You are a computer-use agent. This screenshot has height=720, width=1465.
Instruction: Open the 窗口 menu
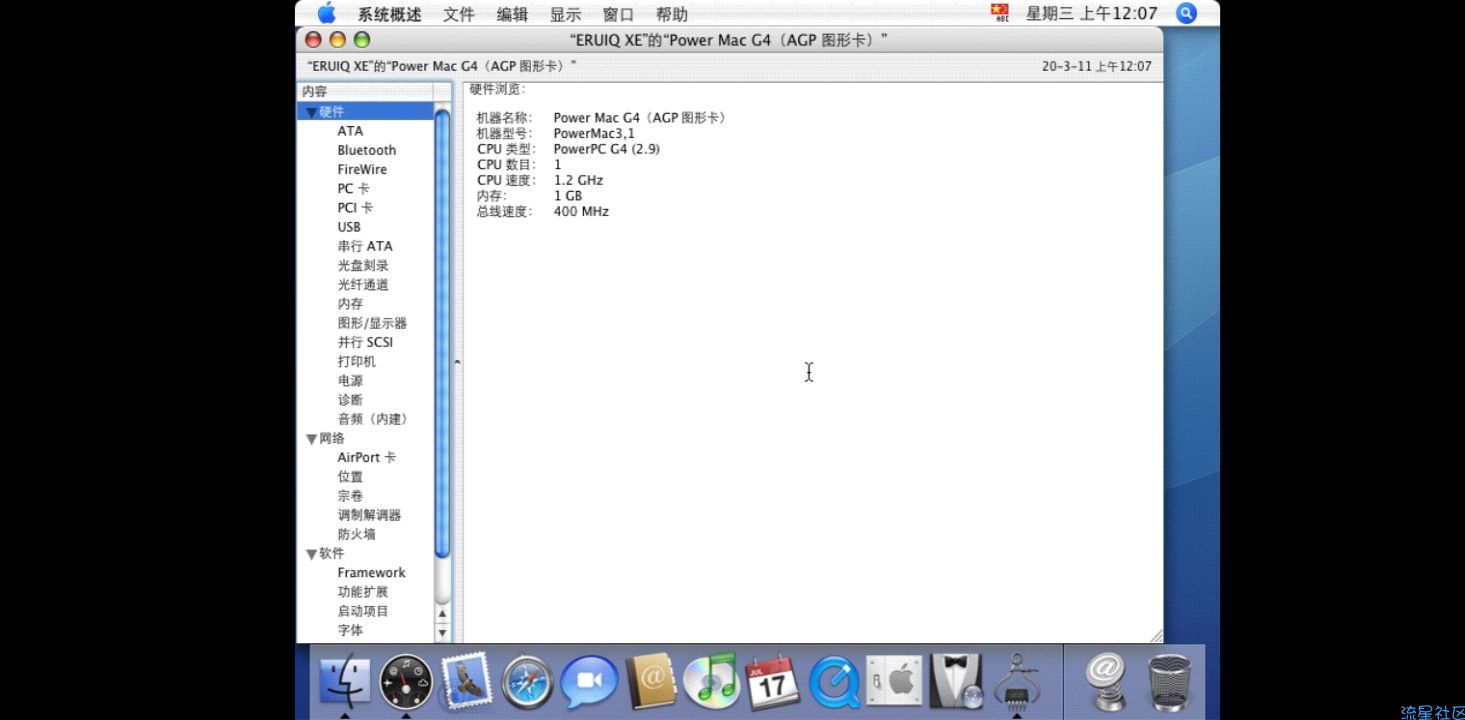(618, 14)
